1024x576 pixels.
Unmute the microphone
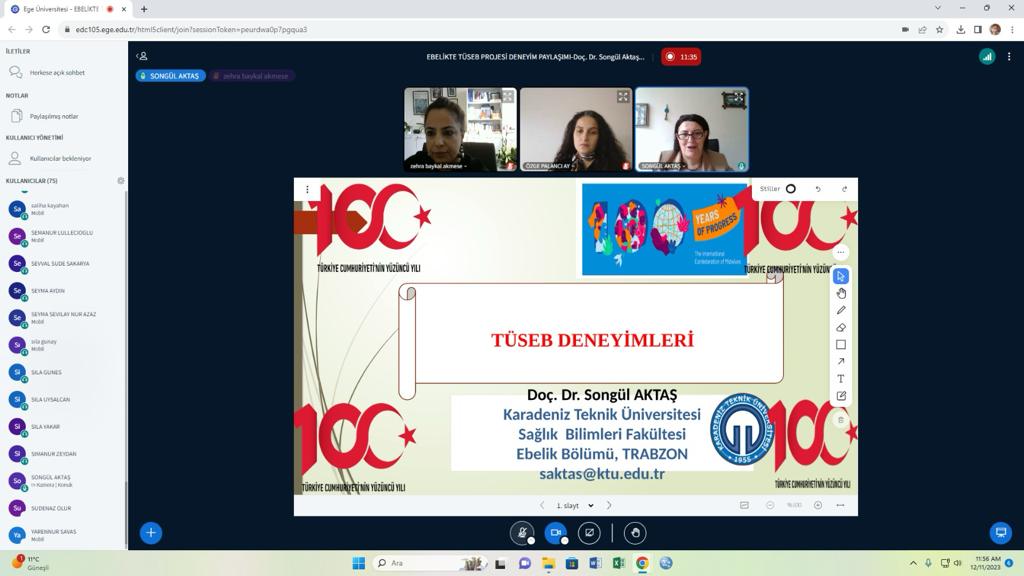[x=522, y=533]
